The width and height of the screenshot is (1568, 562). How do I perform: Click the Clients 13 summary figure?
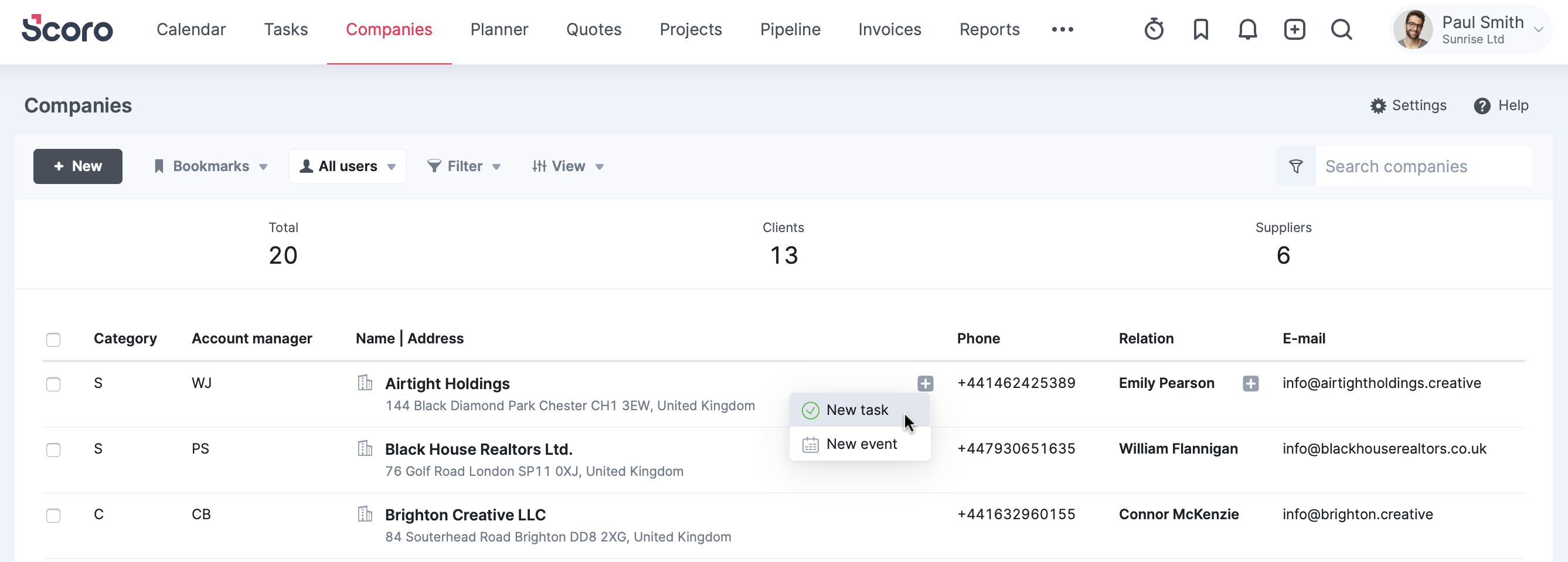click(x=783, y=256)
